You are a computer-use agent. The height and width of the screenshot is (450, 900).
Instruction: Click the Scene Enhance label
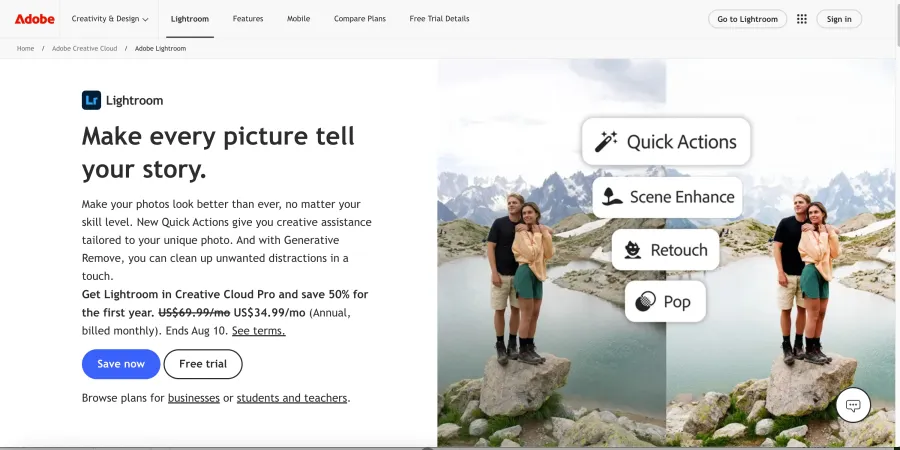click(x=682, y=197)
